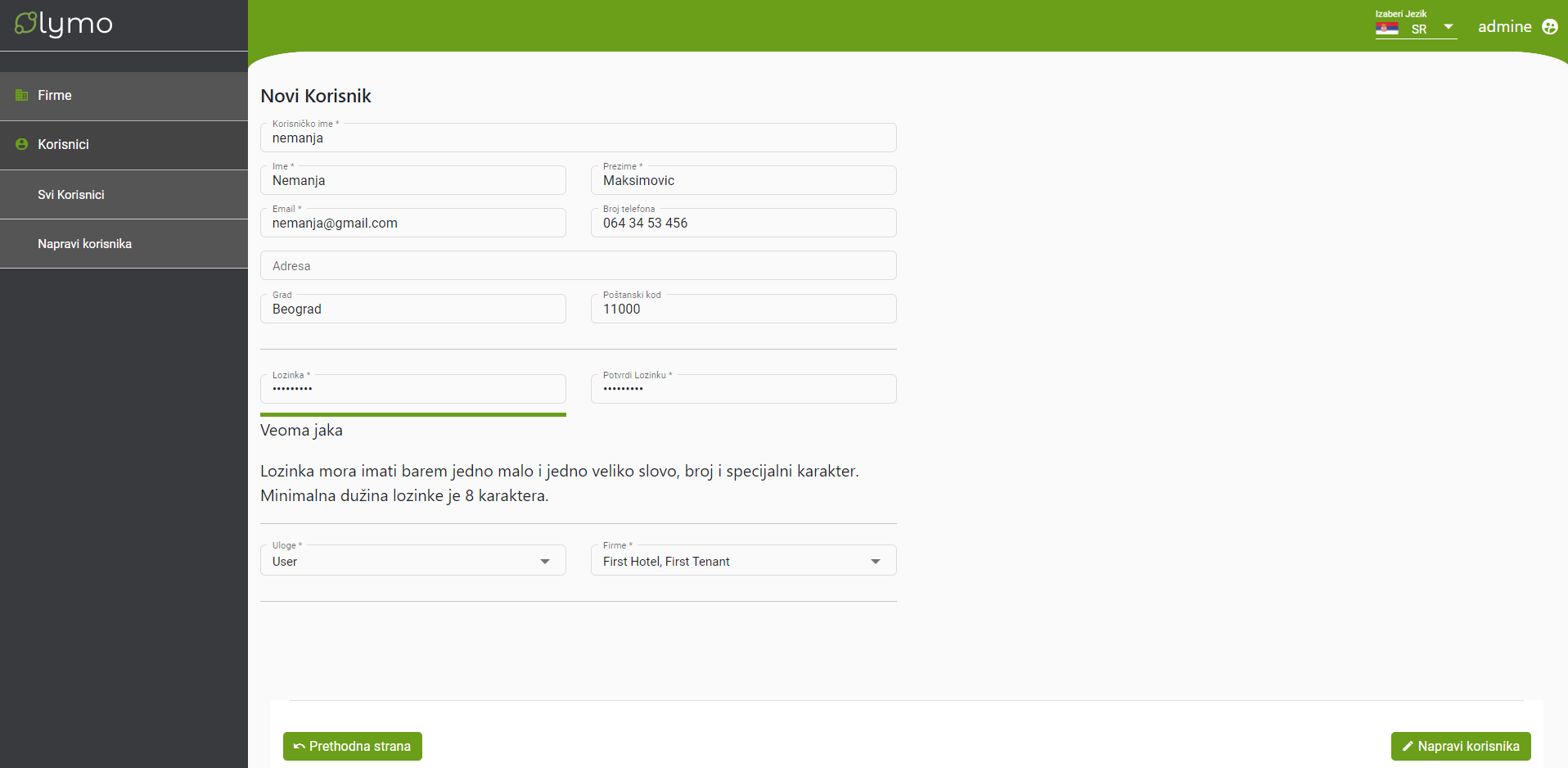Click the Poštanski kod field
Image resolution: width=1568 pixels, height=768 pixels.
tap(743, 309)
